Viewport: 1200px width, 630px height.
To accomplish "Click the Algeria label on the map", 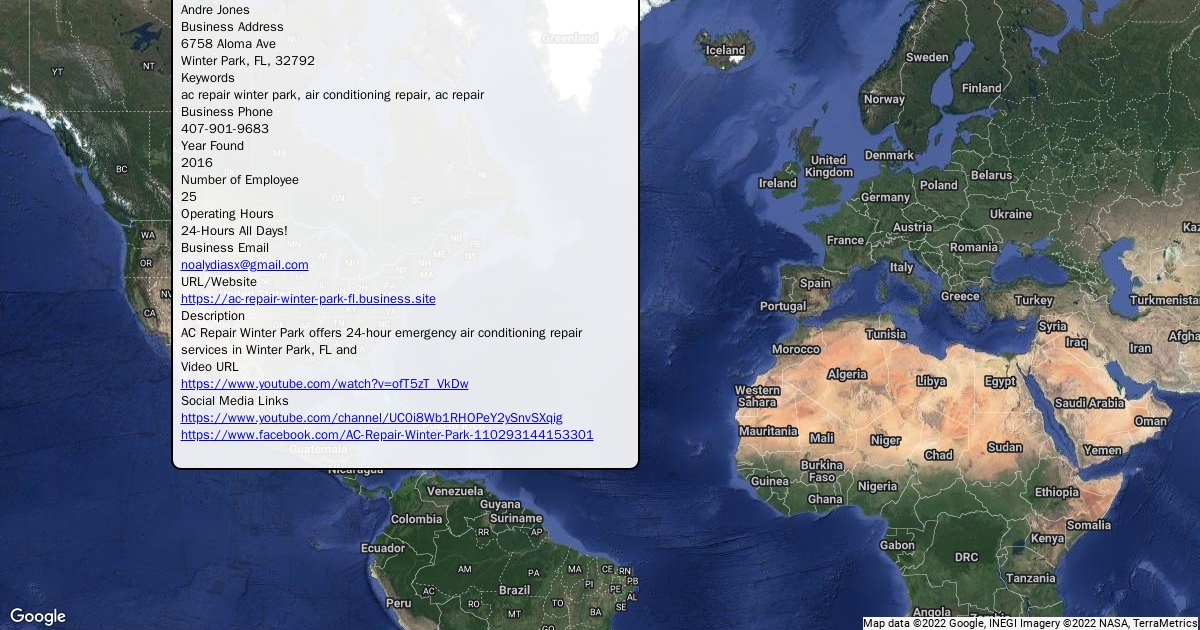I will tap(848, 374).
